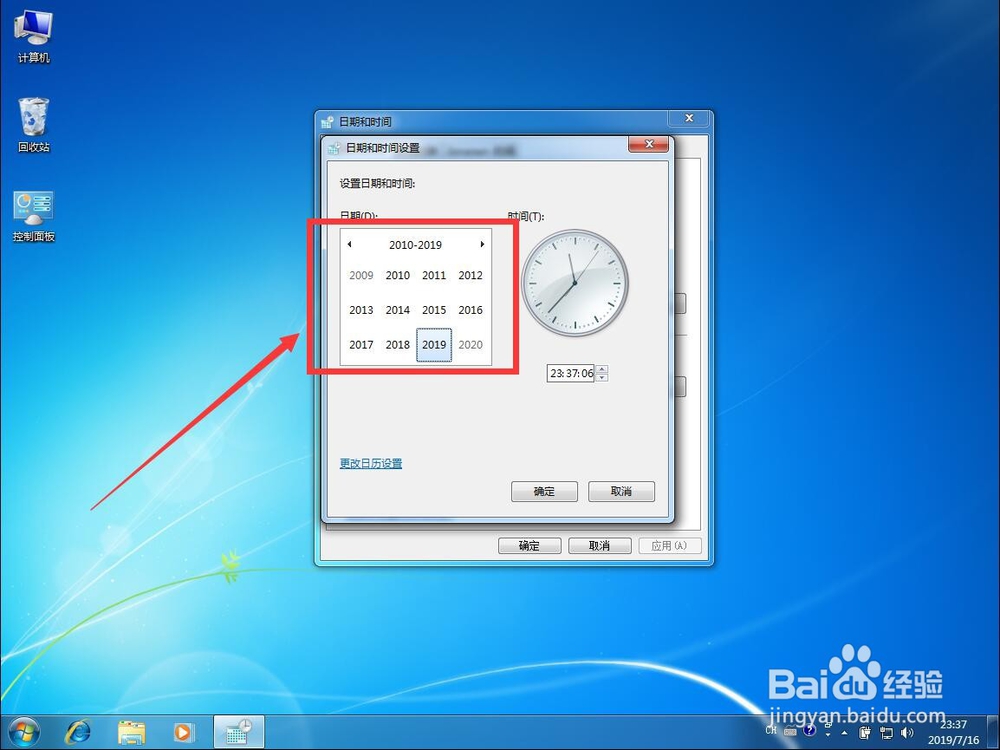Select year 2017 in the calendar
This screenshot has height=750, width=1000.
[x=361, y=345]
